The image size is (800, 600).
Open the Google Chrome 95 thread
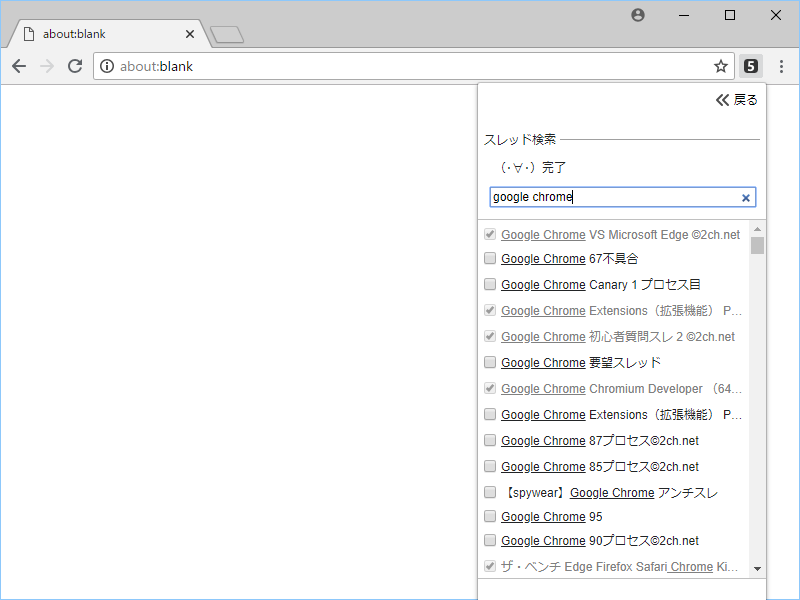click(552, 517)
